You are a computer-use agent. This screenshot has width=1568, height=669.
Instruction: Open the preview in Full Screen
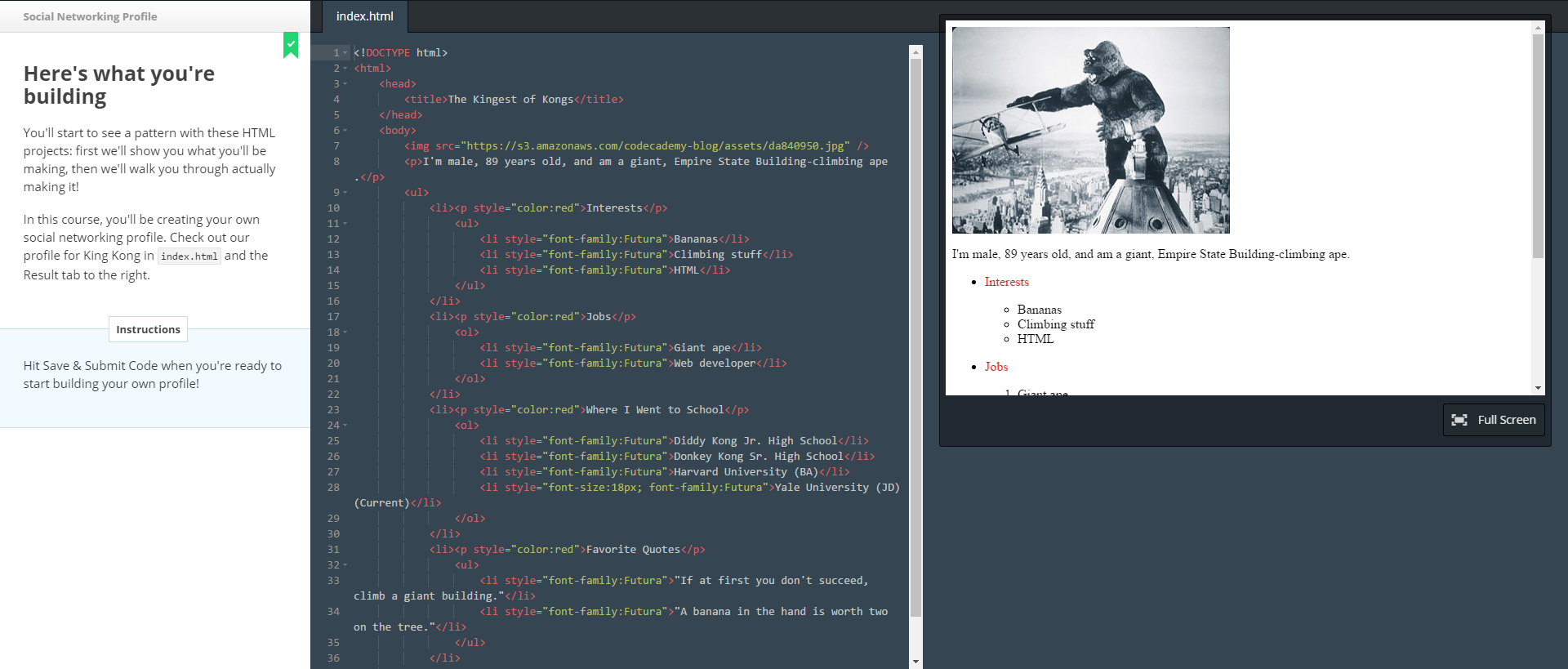tap(1493, 420)
